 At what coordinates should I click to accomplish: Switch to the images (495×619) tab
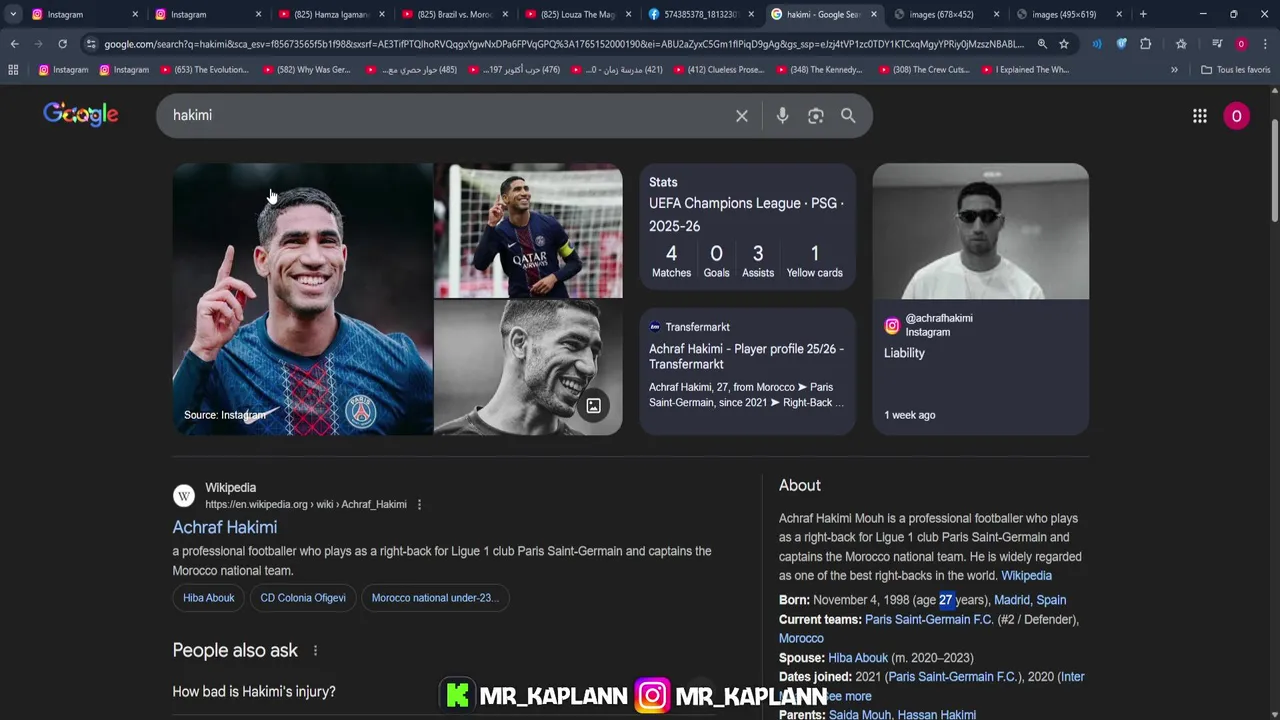tap(1069, 14)
